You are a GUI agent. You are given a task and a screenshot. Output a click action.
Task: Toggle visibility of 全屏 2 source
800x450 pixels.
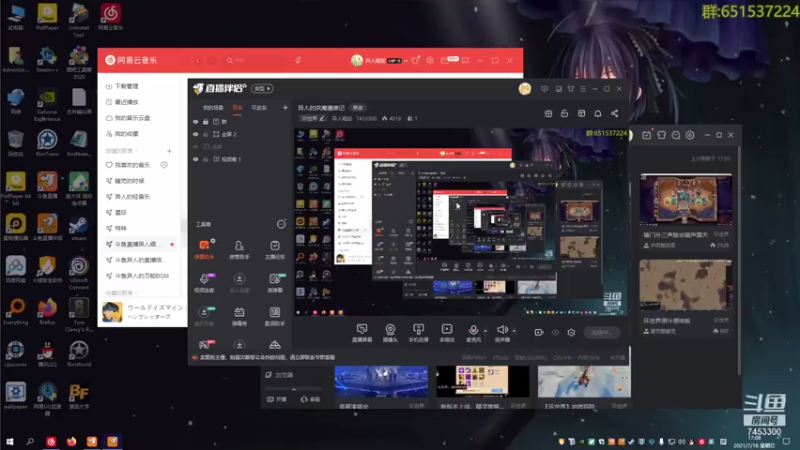[195, 134]
